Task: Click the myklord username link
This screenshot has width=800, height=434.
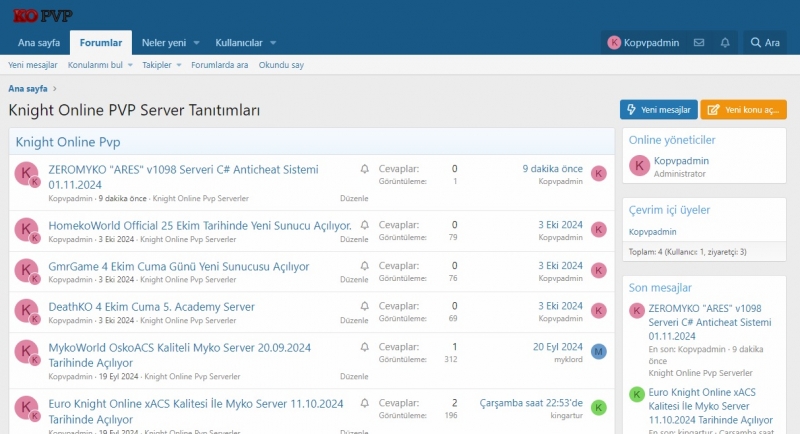Action: [x=568, y=360]
